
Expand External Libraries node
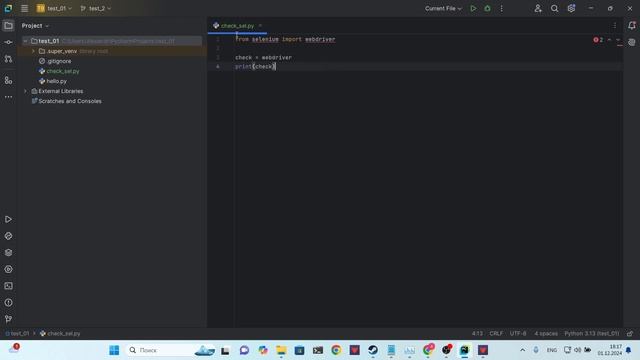(x=25, y=91)
